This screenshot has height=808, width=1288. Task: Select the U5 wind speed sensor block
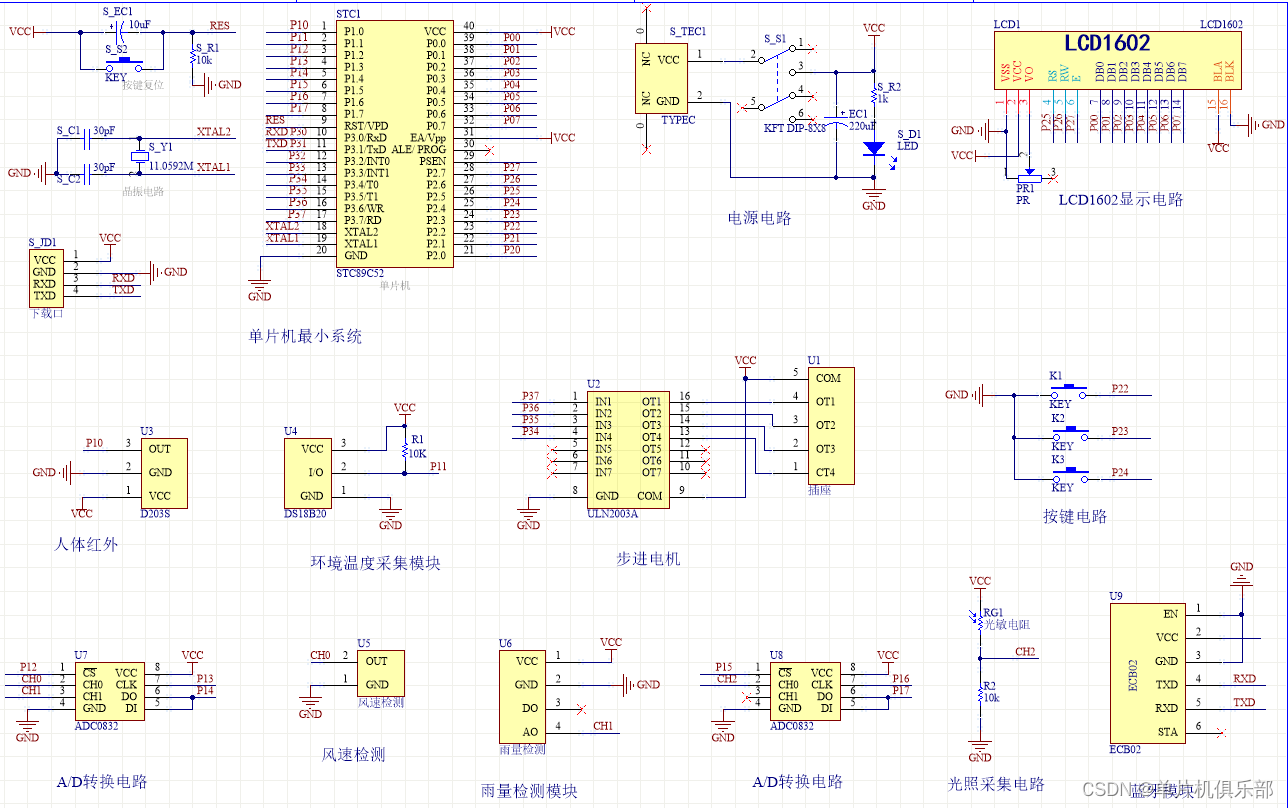coord(381,673)
